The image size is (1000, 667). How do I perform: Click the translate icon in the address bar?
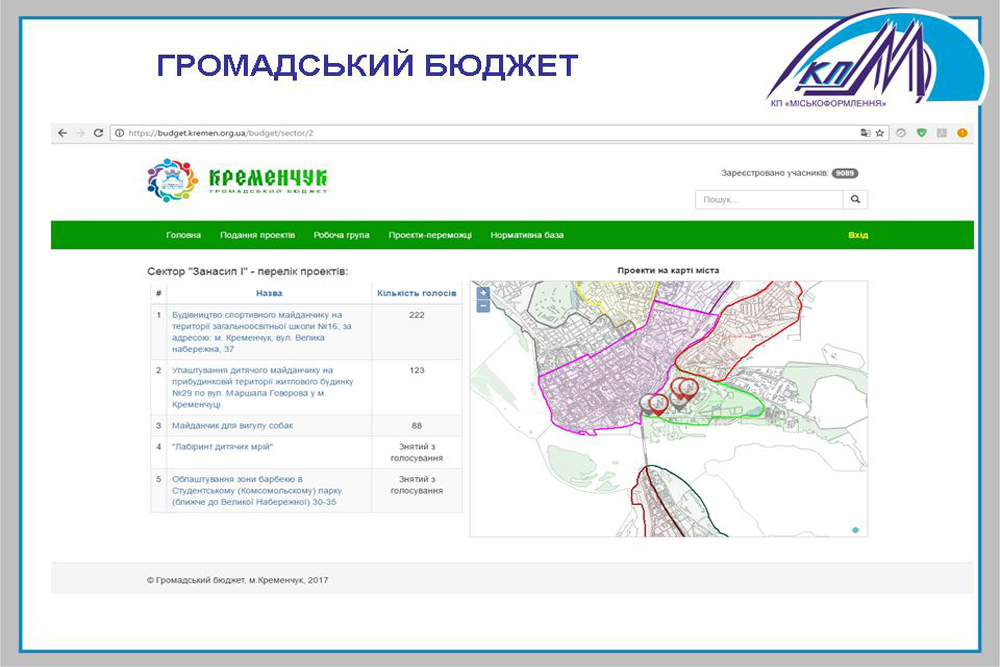tap(865, 132)
